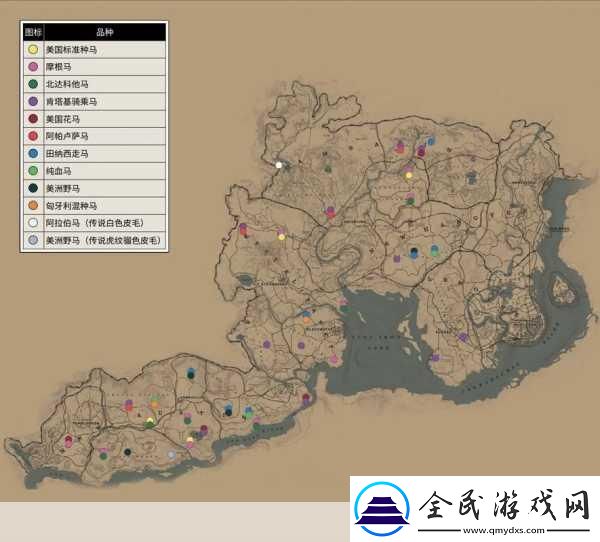This screenshot has height=542, width=600.
Task: Click the light green 纯血马 legend dot
Action: pos(33,171)
